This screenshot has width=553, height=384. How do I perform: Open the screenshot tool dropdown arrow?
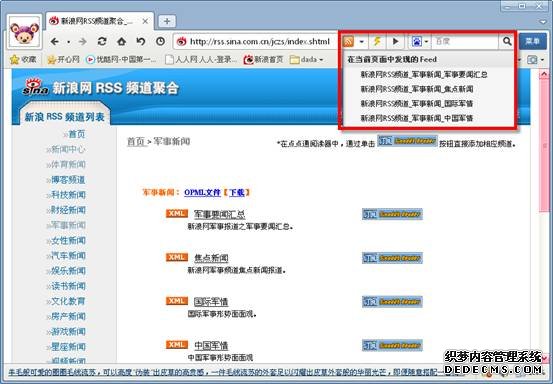click(x=542, y=60)
